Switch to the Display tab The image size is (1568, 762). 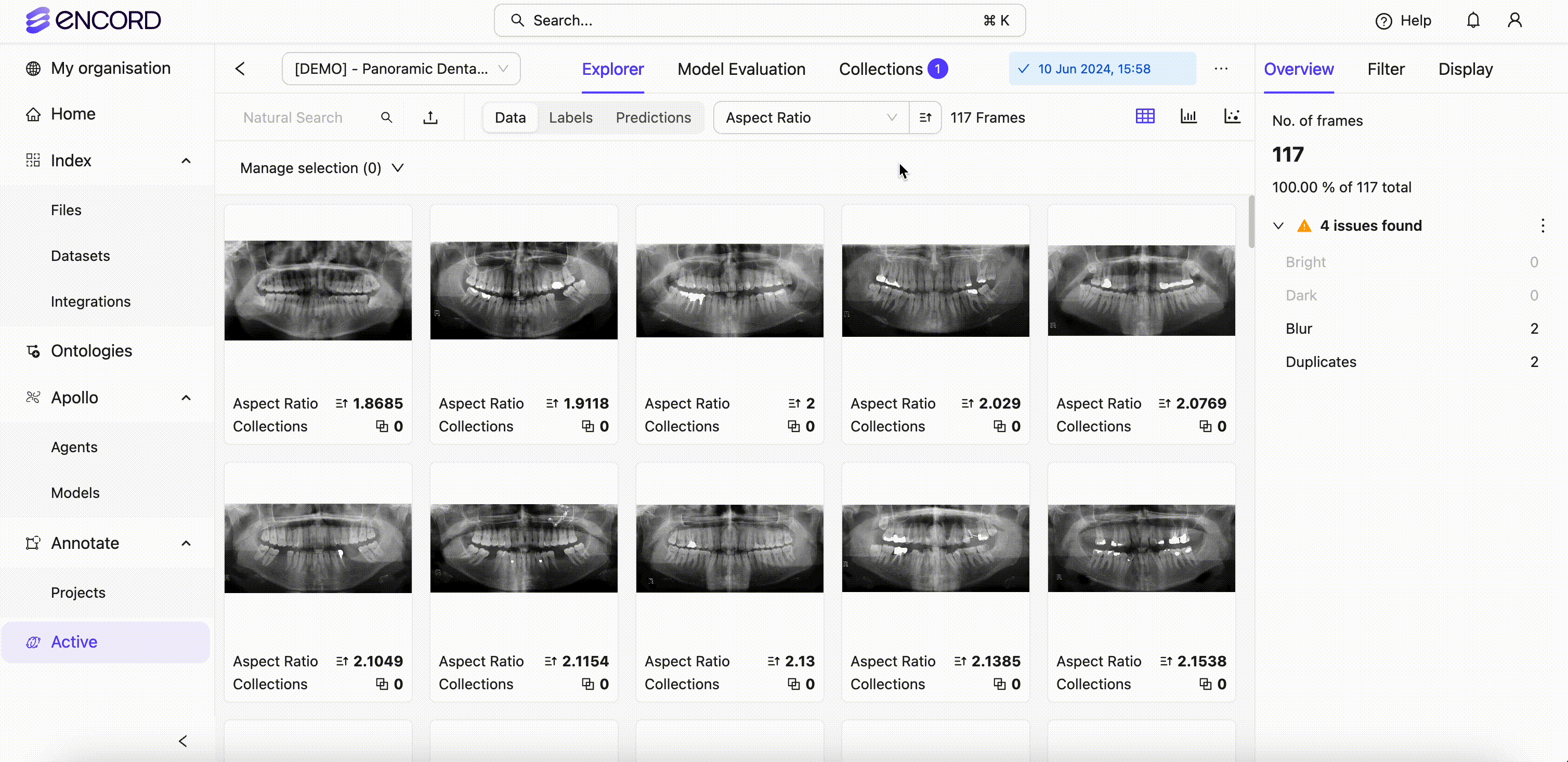[x=1465, y=69]
